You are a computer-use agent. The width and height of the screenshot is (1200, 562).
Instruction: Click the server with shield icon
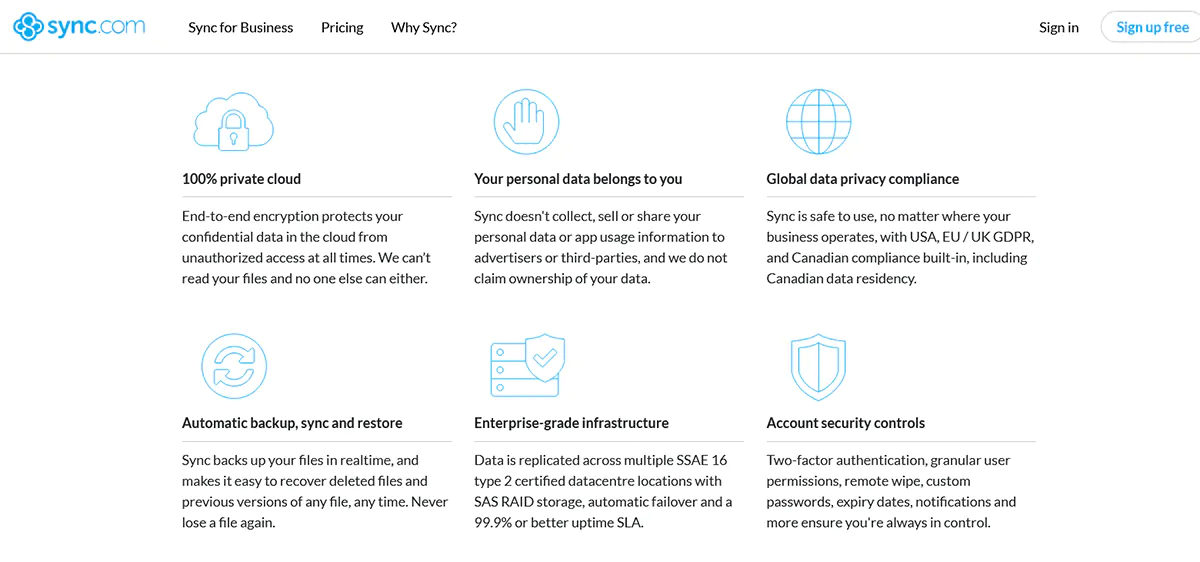527,365
